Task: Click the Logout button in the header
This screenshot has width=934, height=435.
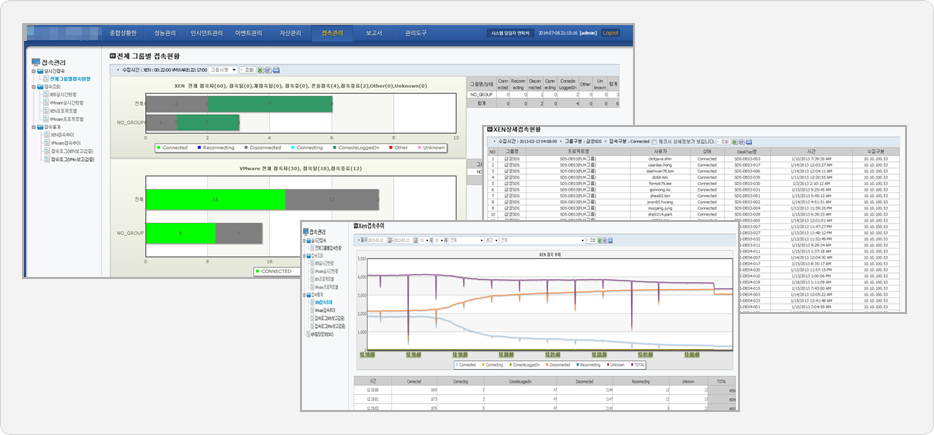Action: 610,33
